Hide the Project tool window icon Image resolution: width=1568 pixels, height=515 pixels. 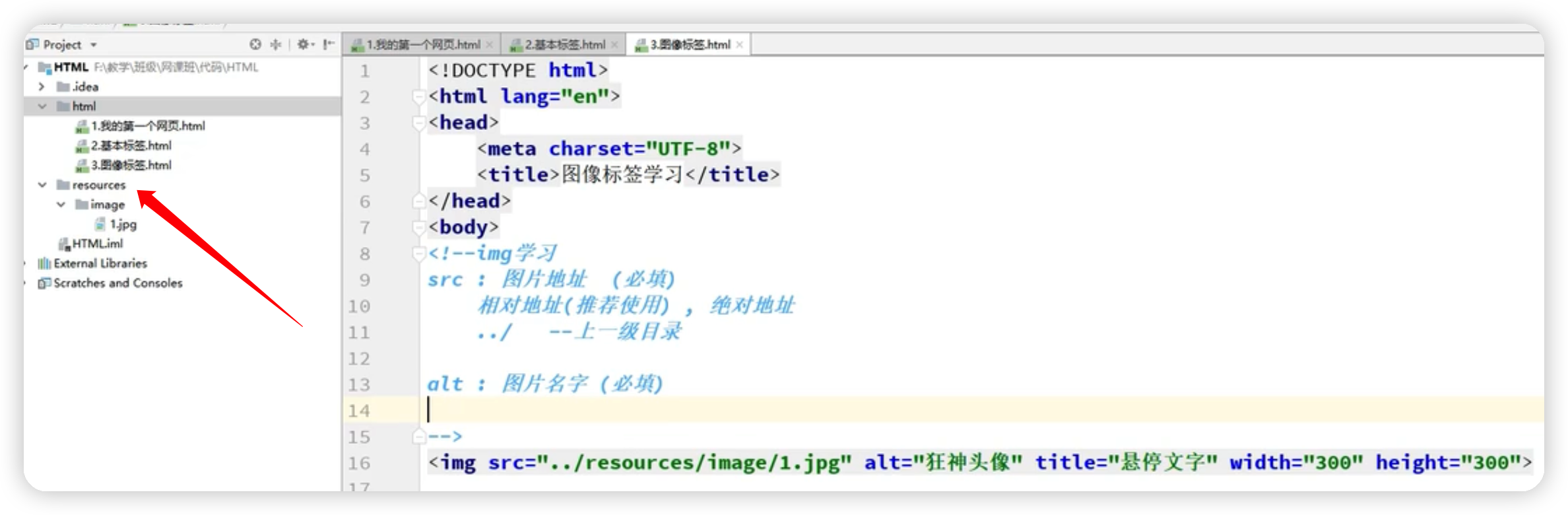coord(328,44)
